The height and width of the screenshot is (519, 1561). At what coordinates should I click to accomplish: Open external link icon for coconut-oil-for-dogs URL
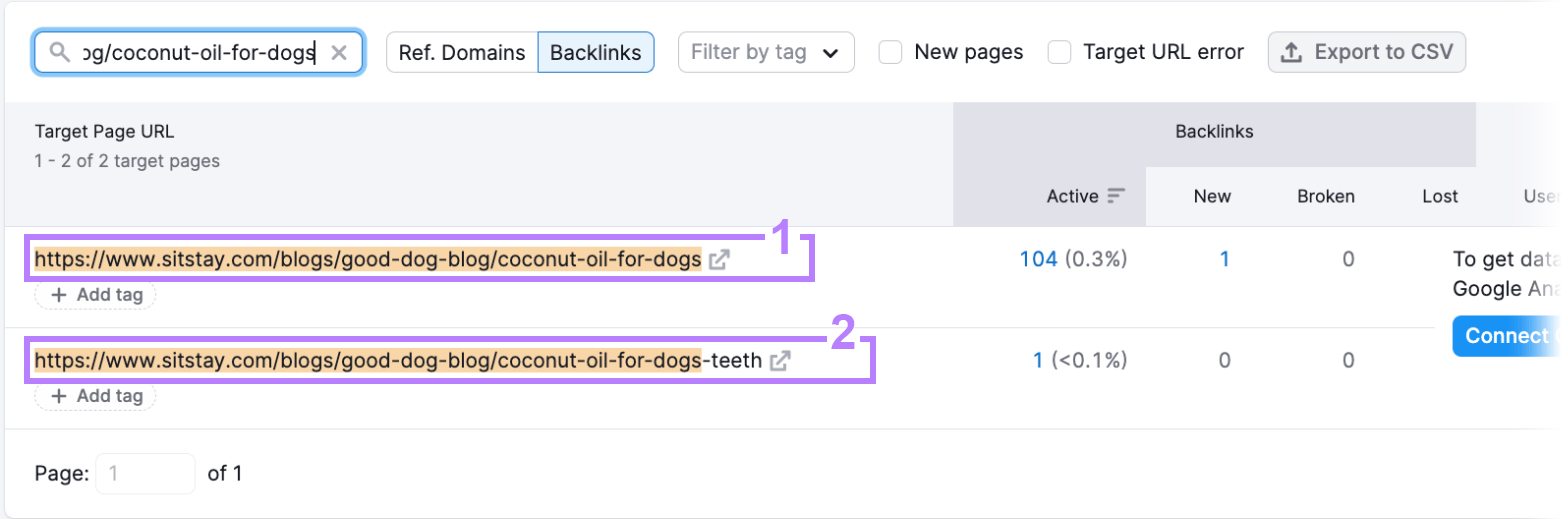(x=718, y=260)
